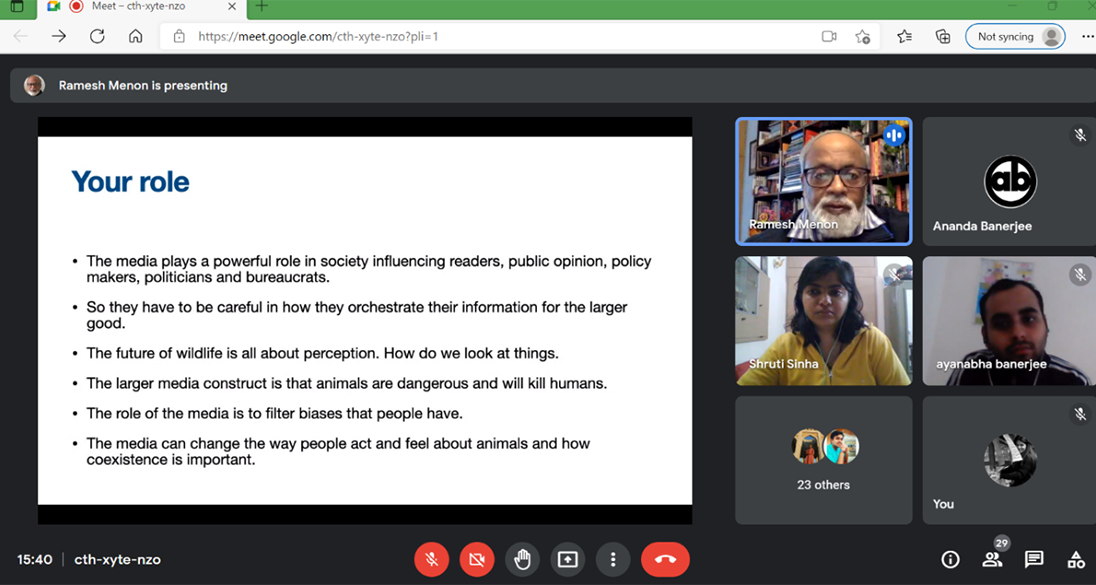Open more options three-dot menu
The width and height of the screenshot is (1096, 585).
click(x=613, y=559)
